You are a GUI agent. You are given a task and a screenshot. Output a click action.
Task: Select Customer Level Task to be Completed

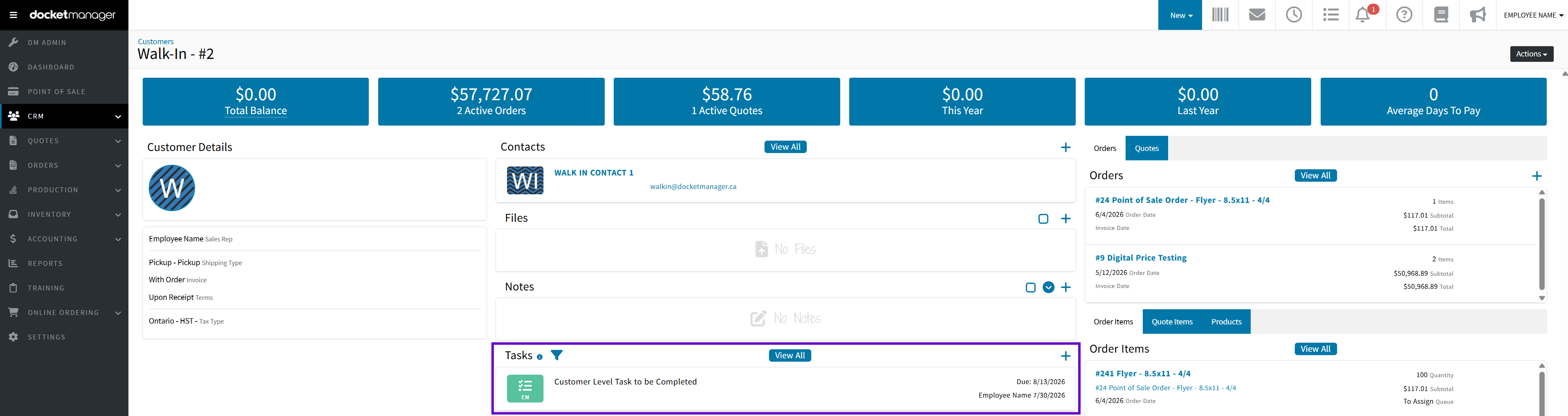coord(625,382)
